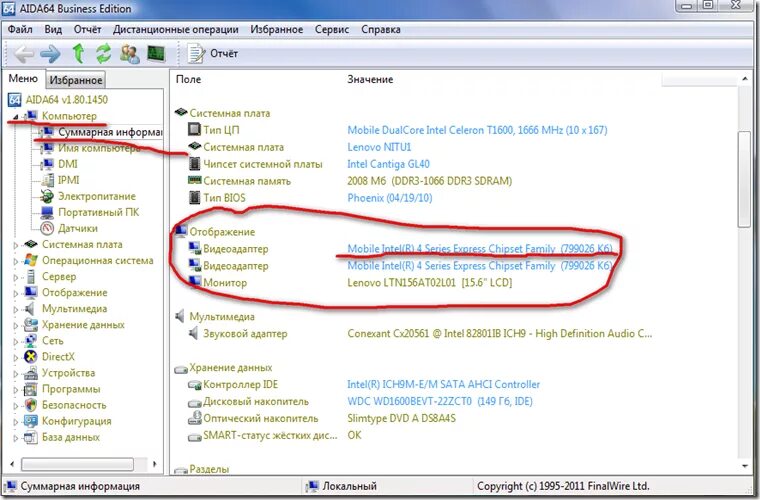Open the Intel Cantiga GL40 link
The width and height of the screenshot is (760, 500).
point(388,164)
